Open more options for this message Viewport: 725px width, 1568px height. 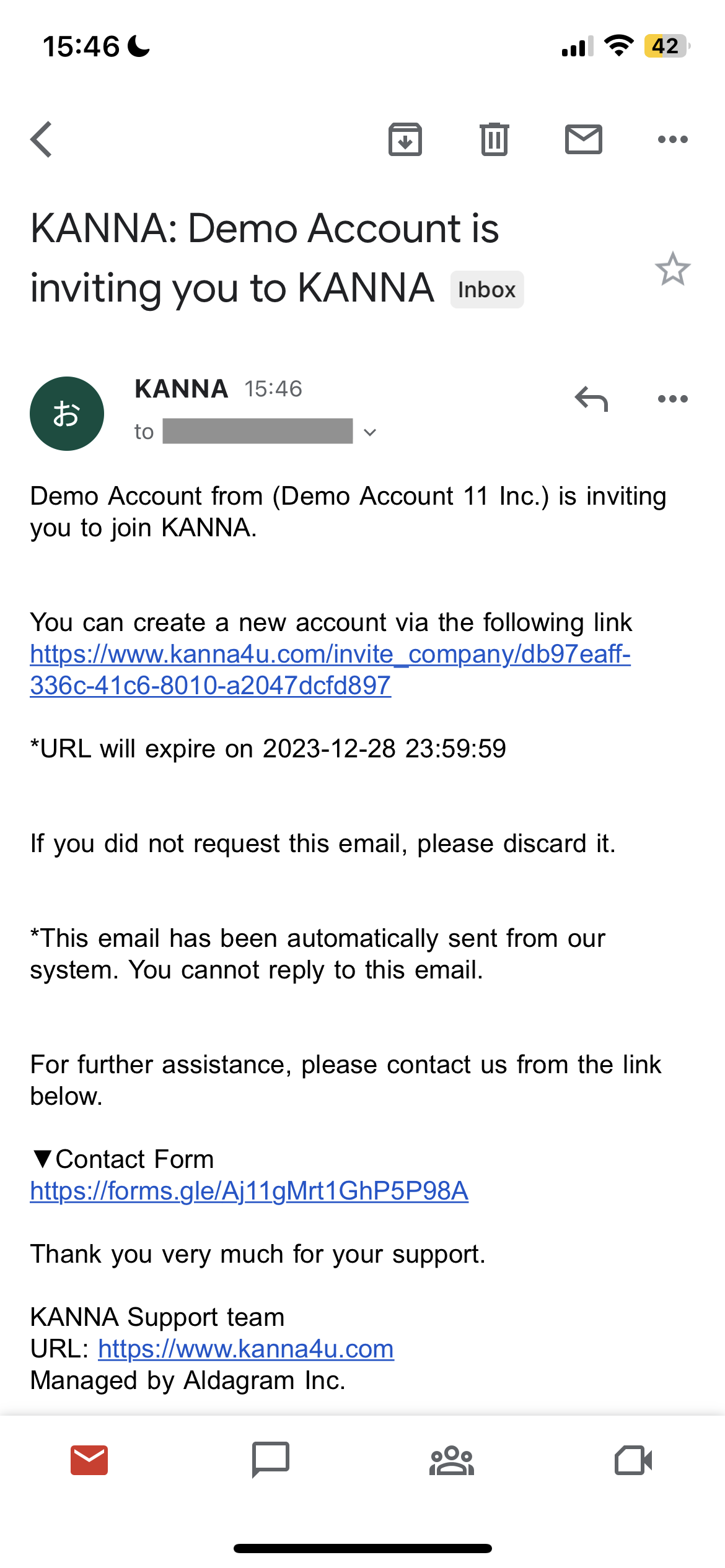[672, 399]
